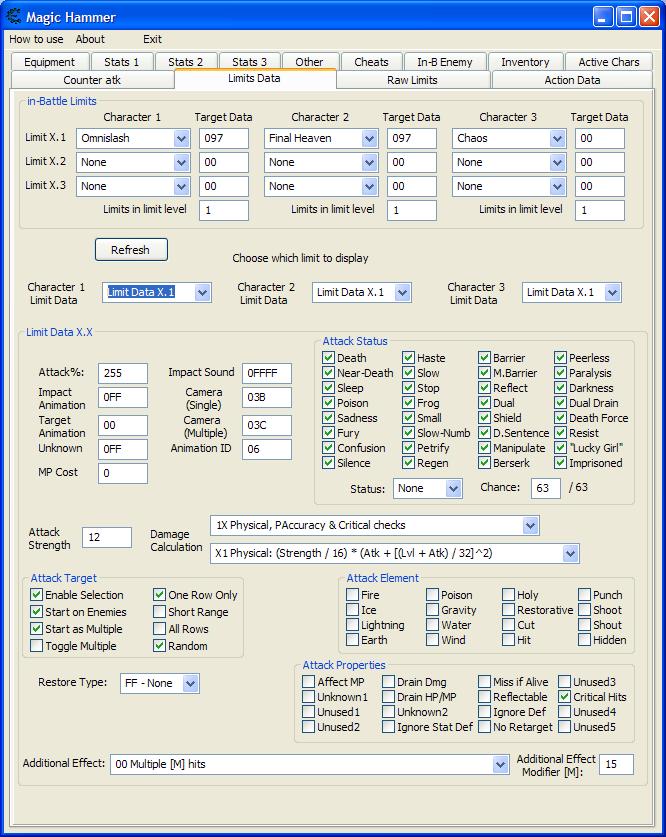The height and width of the screenshot is (837, 666).
Task: Click the Animation ID field
Action: pos(267,449)
